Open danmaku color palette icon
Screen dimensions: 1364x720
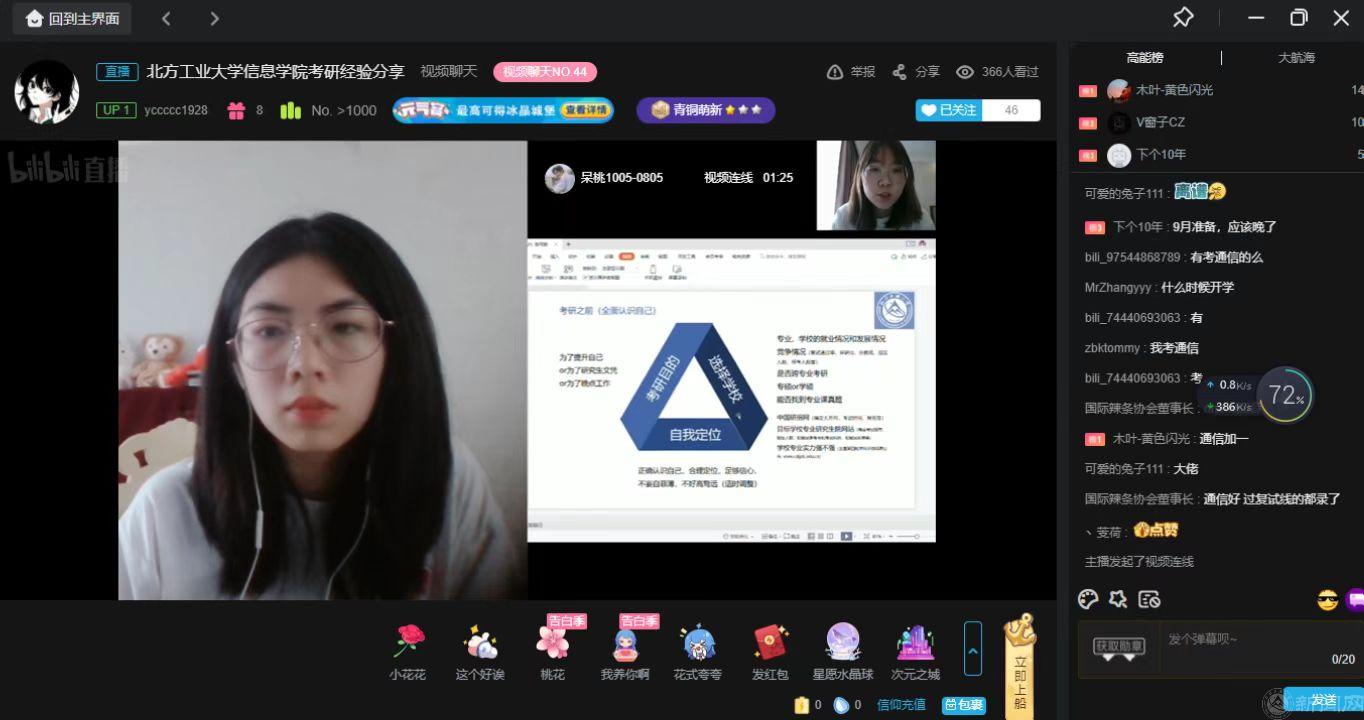click(x=1088, y=599)
